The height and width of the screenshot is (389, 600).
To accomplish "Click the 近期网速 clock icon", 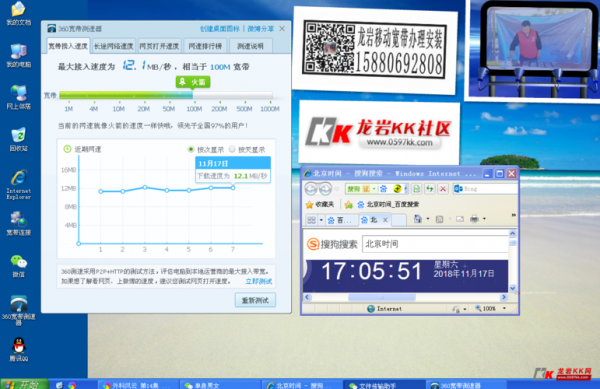I will (67, 149).
